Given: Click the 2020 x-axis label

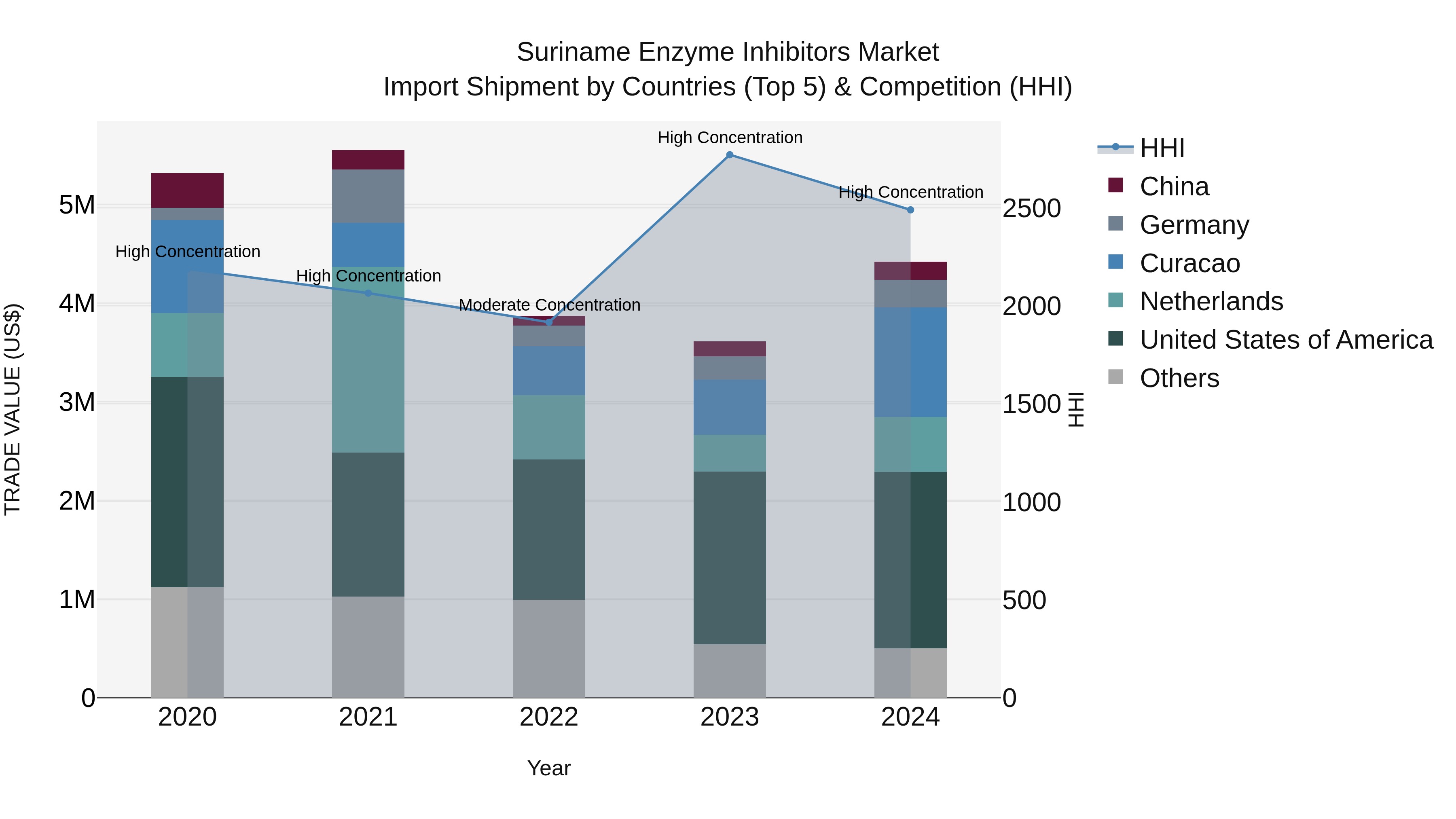Looking at the screenshot, I should (187, 717).
